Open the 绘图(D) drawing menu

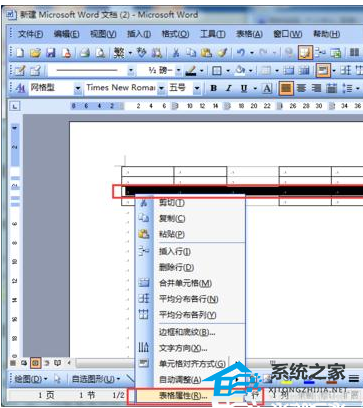(31, 379)
